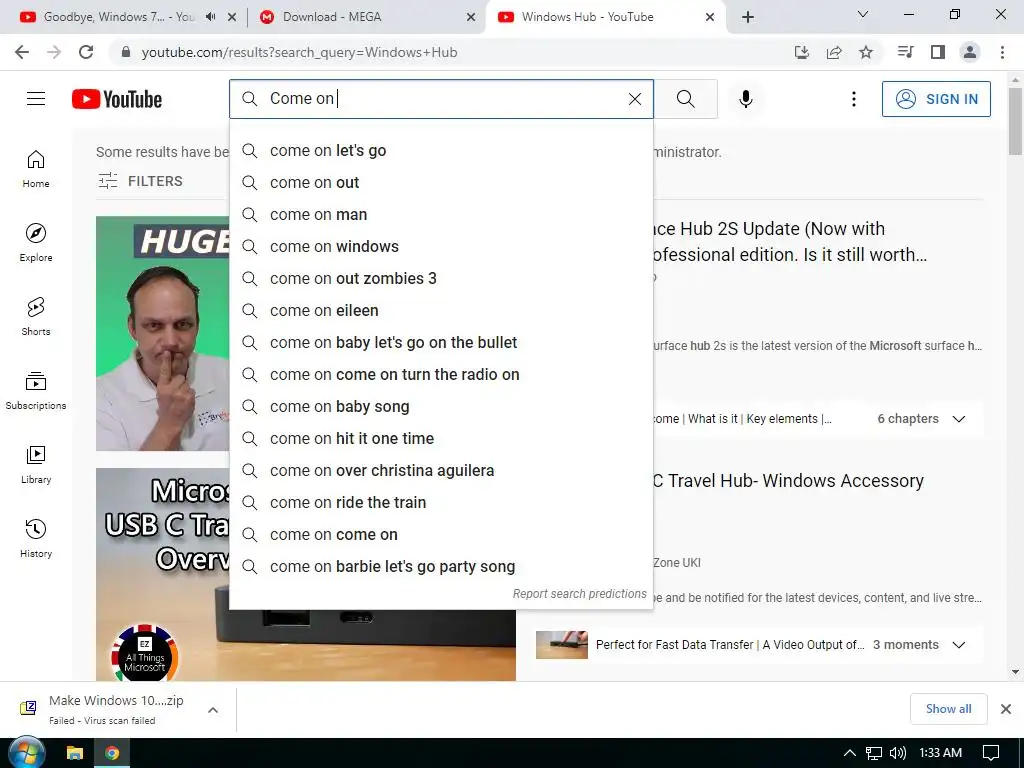Open Windows Start button

click(x=26, y=753)
